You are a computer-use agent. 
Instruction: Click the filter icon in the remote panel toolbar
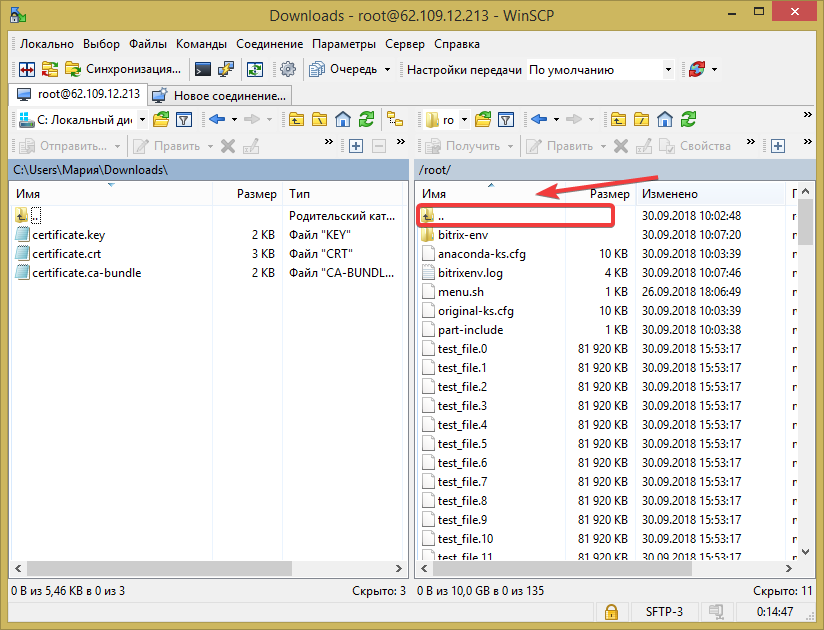(506, 120)
